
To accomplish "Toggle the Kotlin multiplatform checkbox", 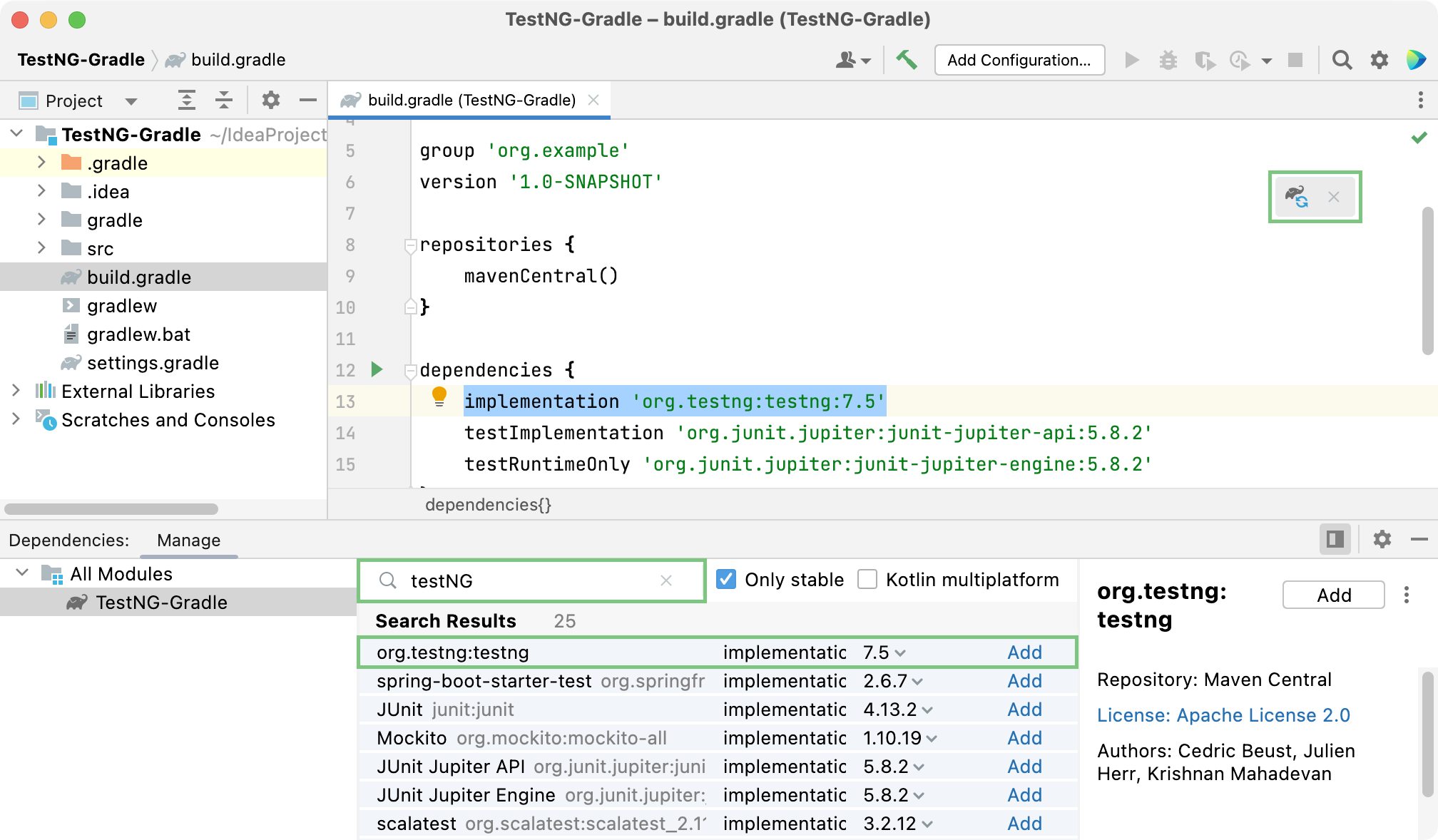I will pos(867,579).
